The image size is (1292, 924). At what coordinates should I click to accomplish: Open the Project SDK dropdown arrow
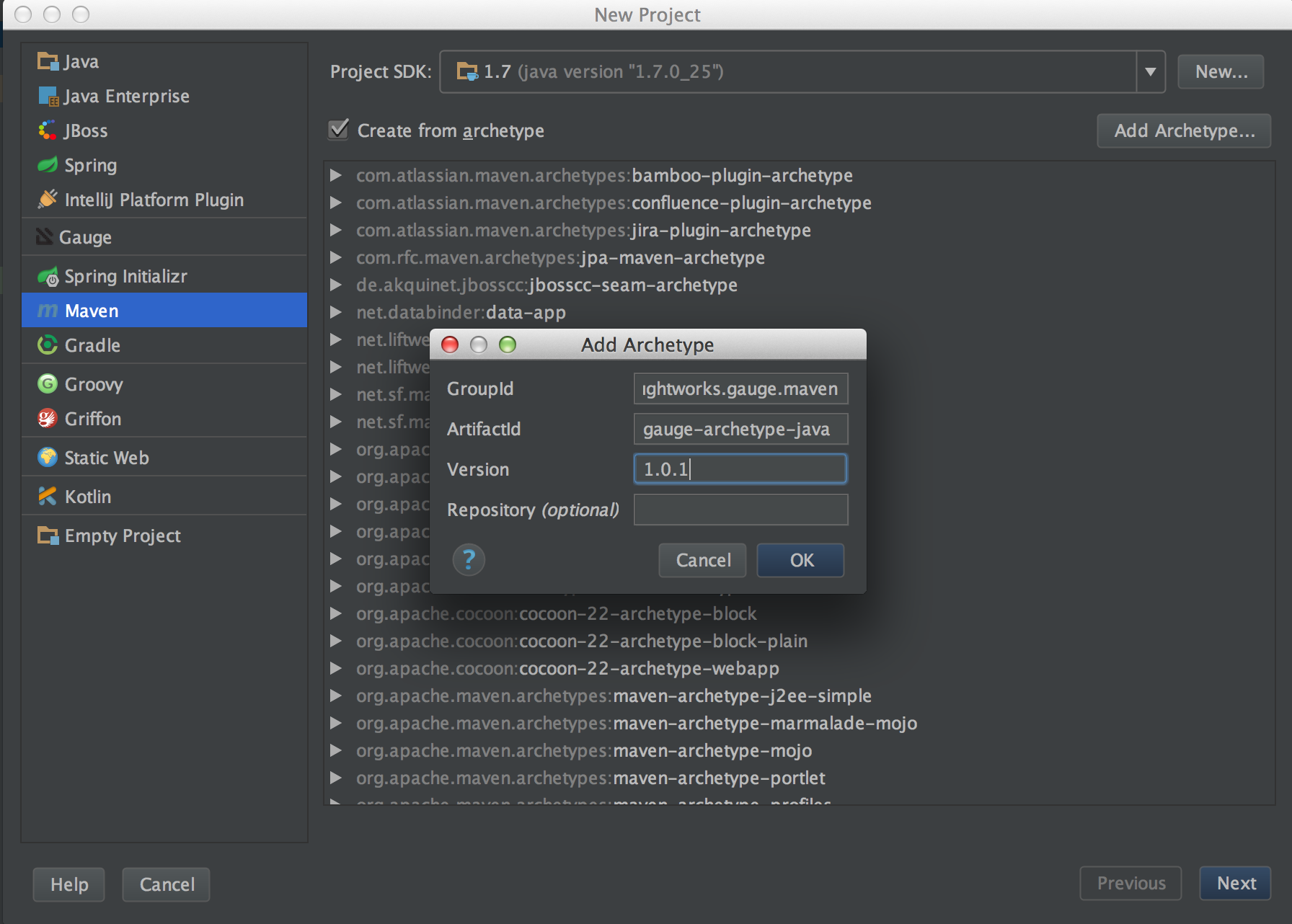[1151, 71]
